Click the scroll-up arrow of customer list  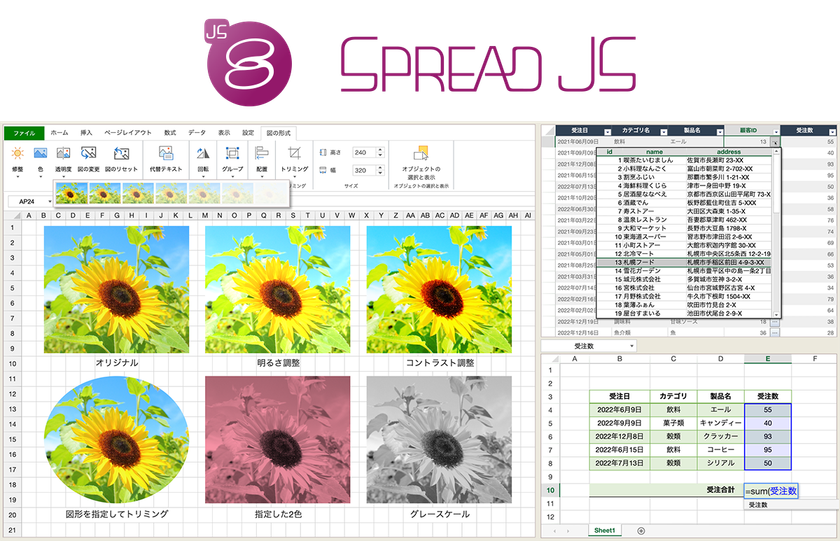click(776, 152)
